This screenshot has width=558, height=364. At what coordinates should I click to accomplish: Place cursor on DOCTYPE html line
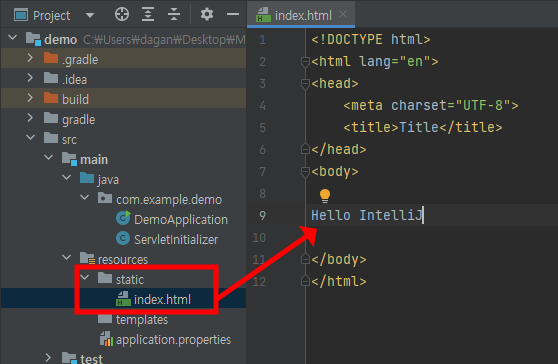(x=370, y=39)
